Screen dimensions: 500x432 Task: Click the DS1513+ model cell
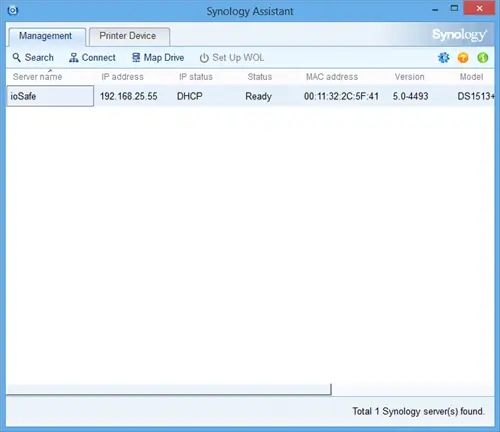tap(476, 96)
